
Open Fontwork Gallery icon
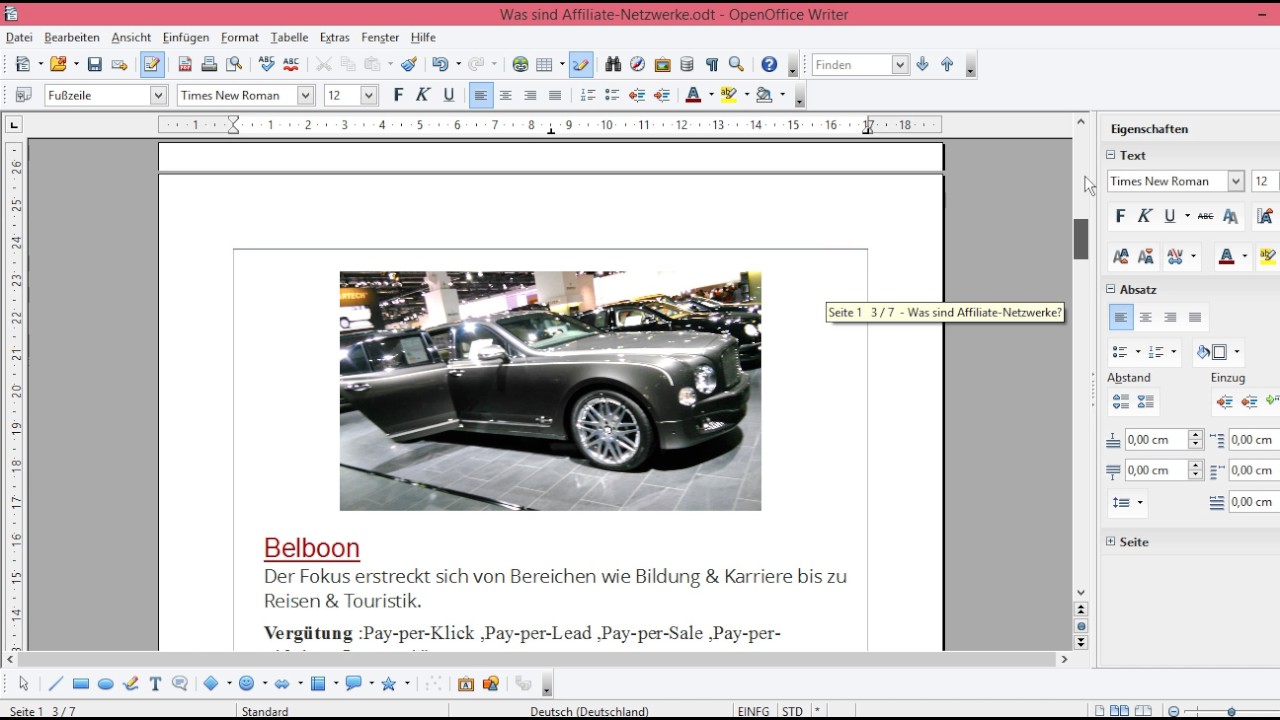tap(466, 684)
